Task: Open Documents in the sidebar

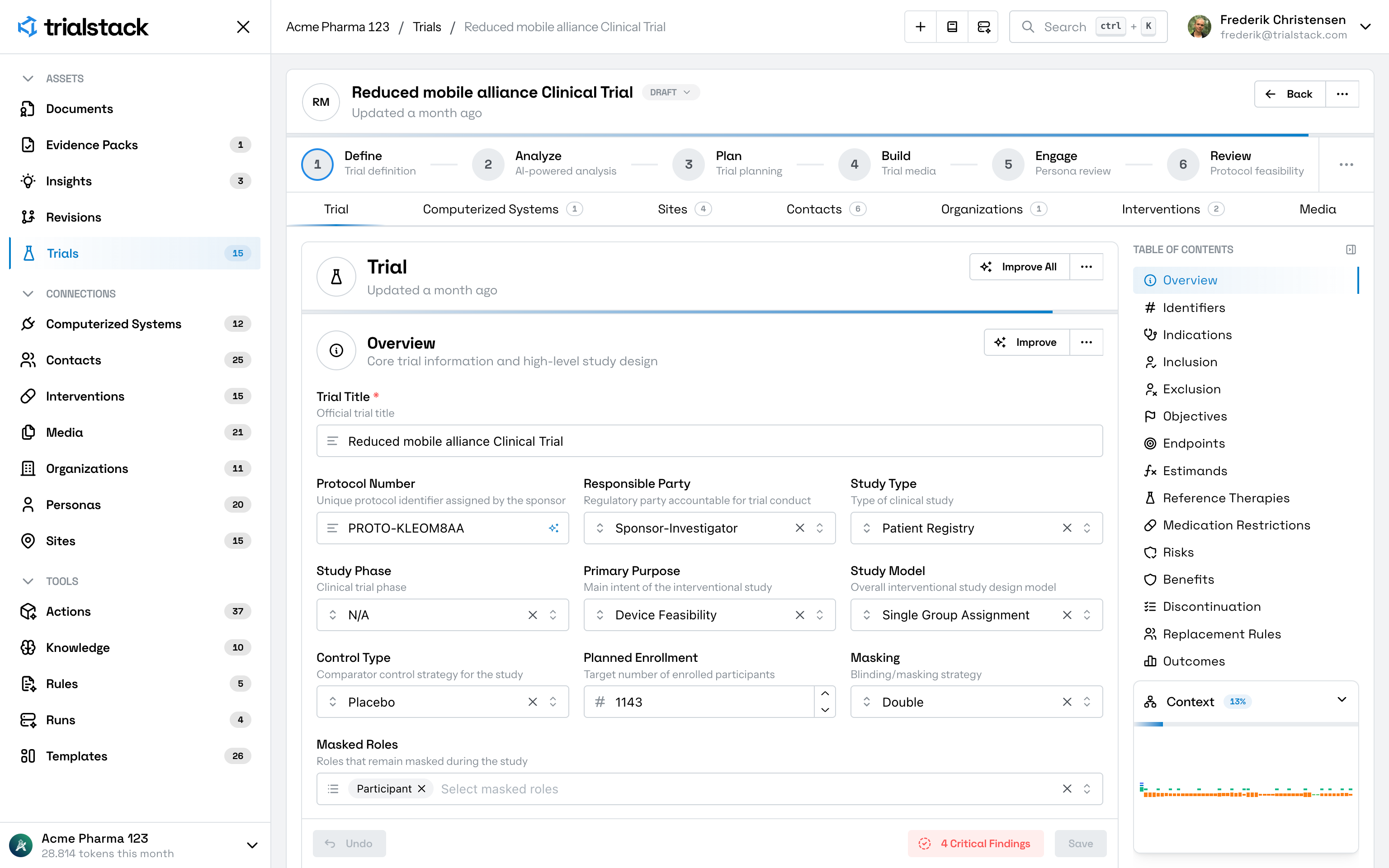Action: (x=135, y=108)
